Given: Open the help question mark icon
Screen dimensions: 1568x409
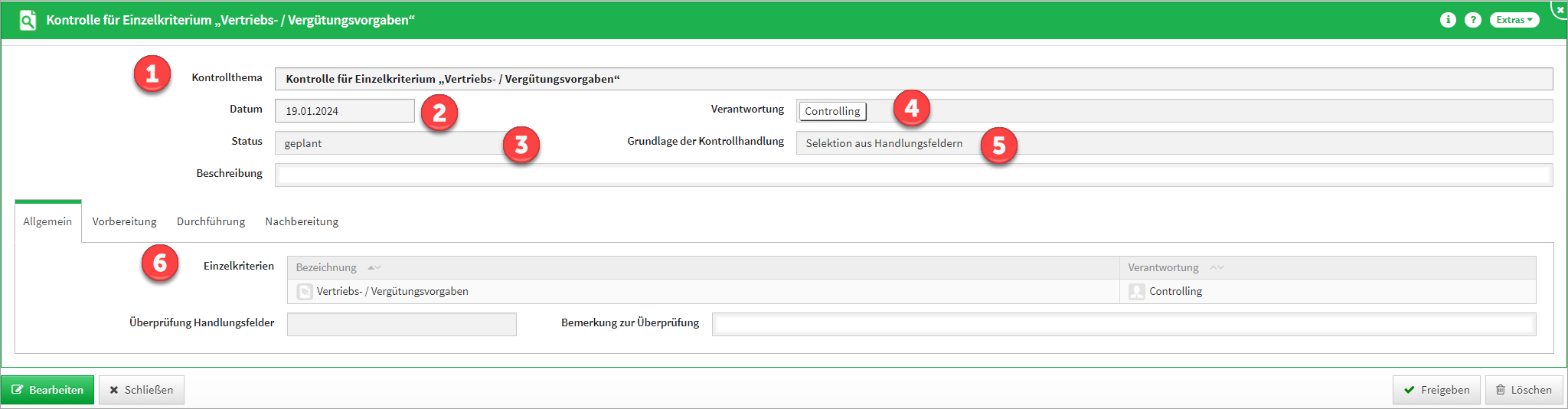Looking at the screenshot, I should (x=1472, y=20).
